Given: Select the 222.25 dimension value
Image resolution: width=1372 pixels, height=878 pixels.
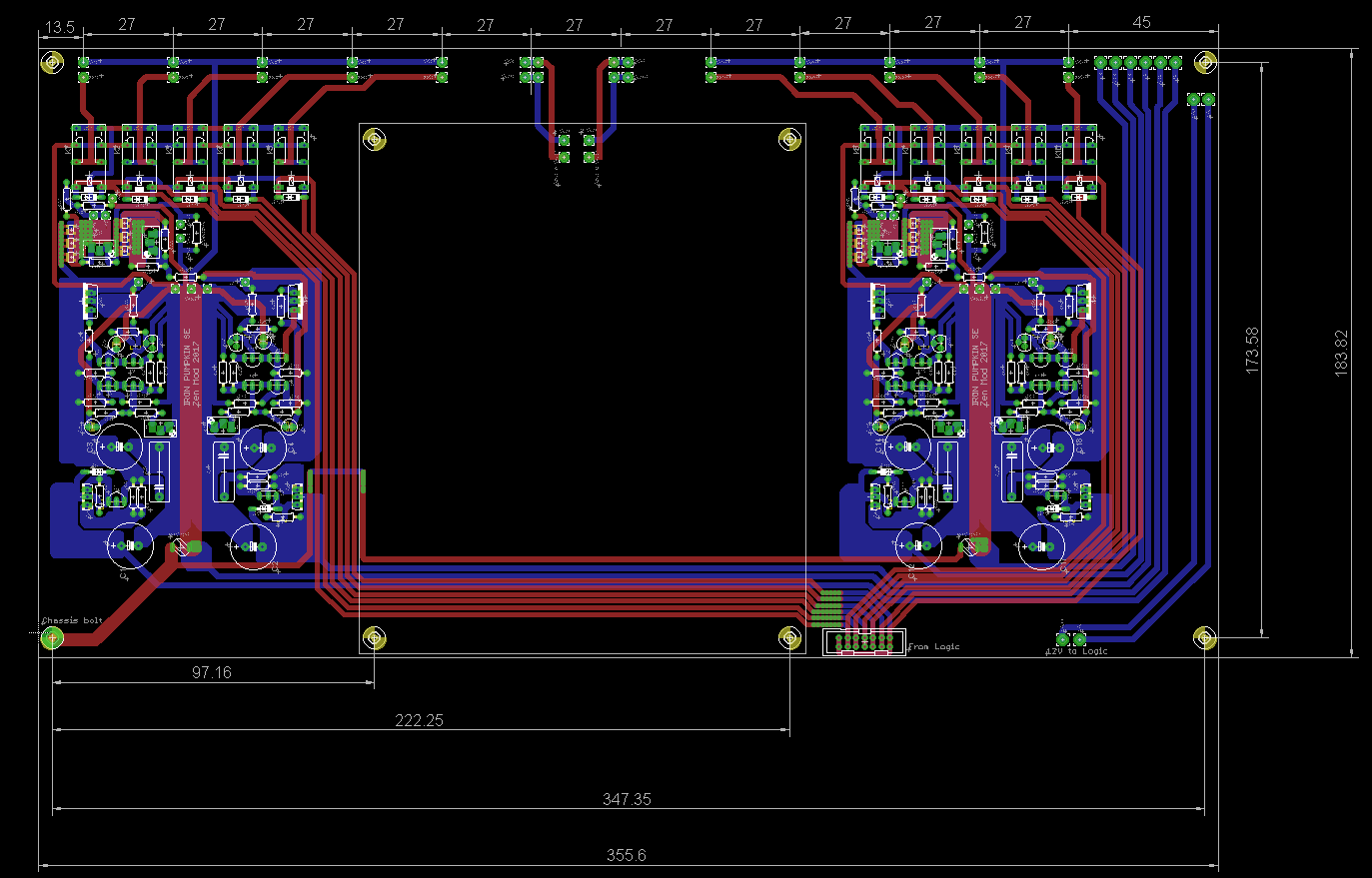Looking at the screenshot, I should tap(419, 720).
